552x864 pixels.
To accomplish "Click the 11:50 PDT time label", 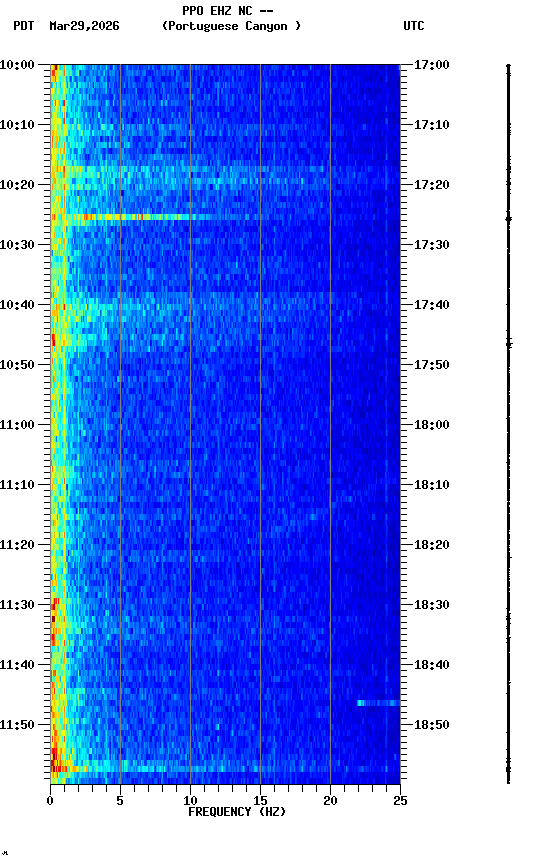I will click(x=17, y=726).
